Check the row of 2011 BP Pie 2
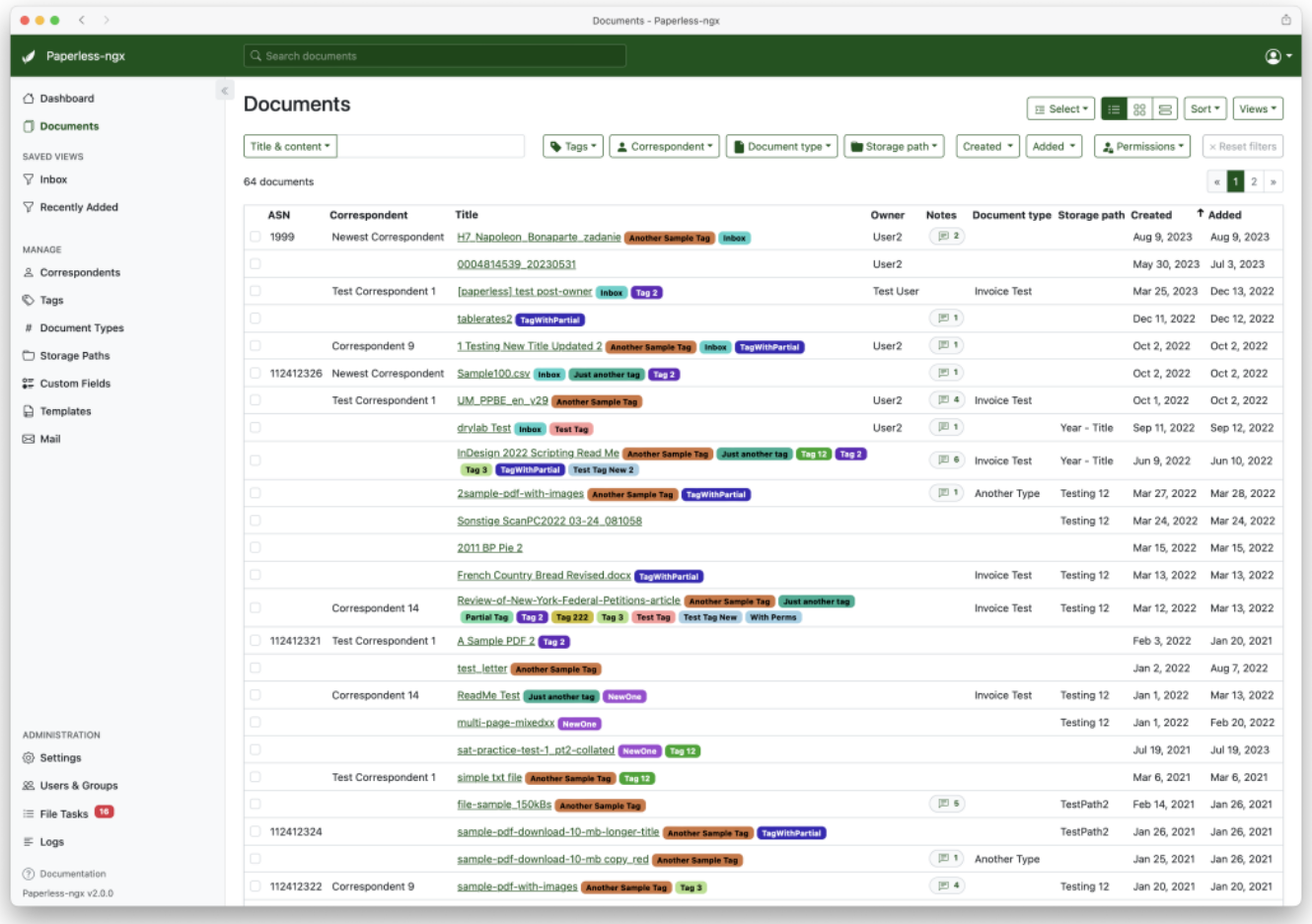Viewport: 1312px width, 924px height. point(255,547)
